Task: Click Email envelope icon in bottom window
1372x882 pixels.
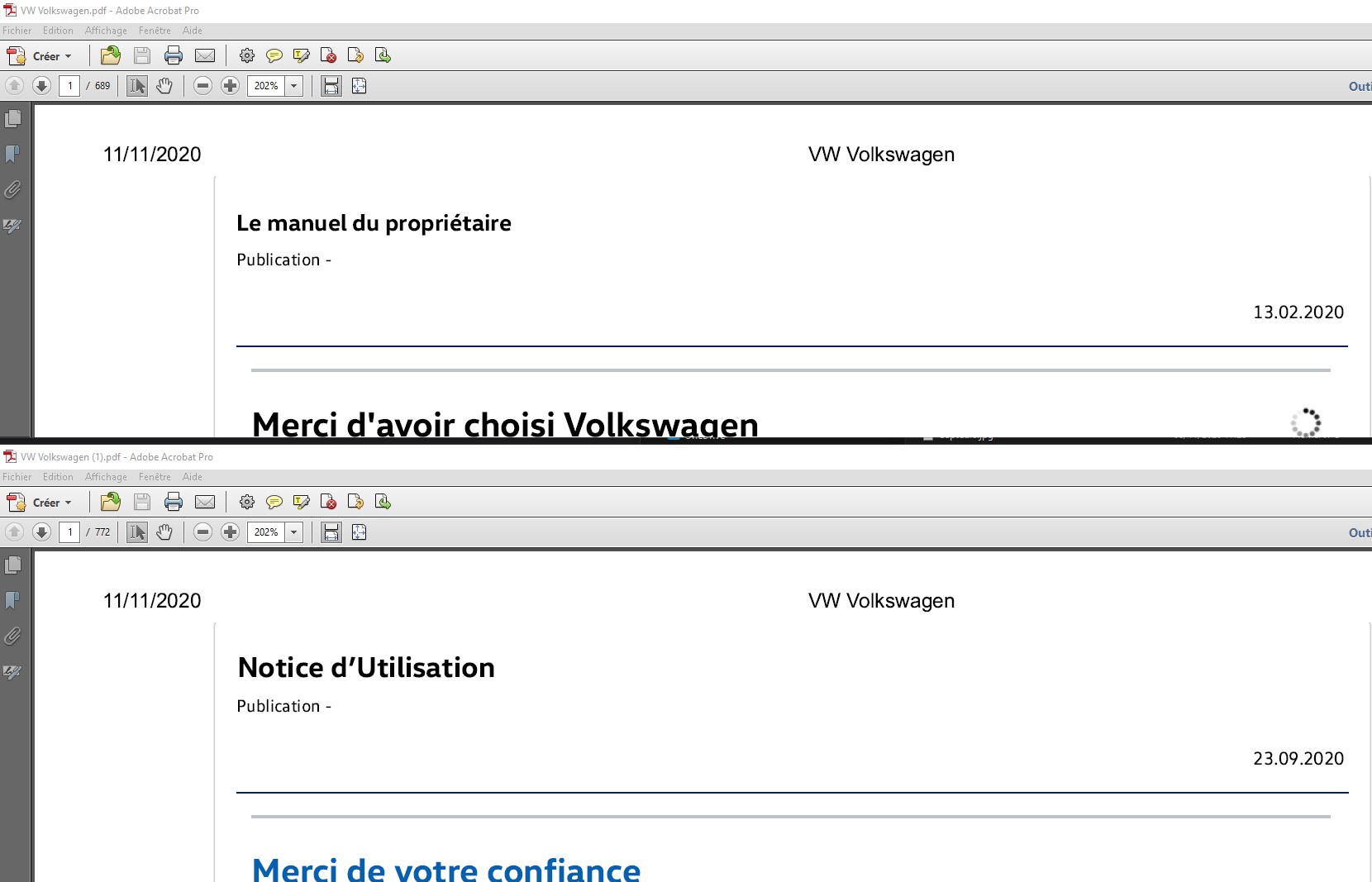Action: (x=205, y=502)
